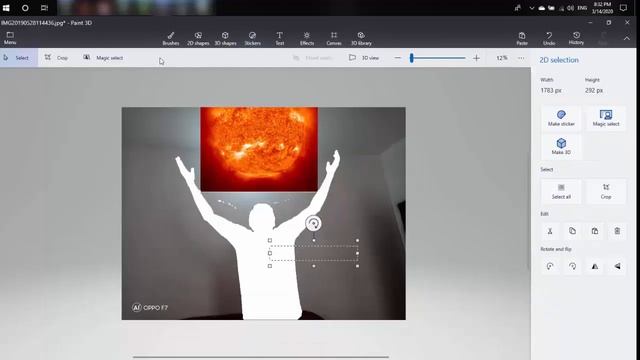The height and width of the screenshot is (360, 640).
Task: Click the Copy icon under Edit
Action: coord(572,231)
